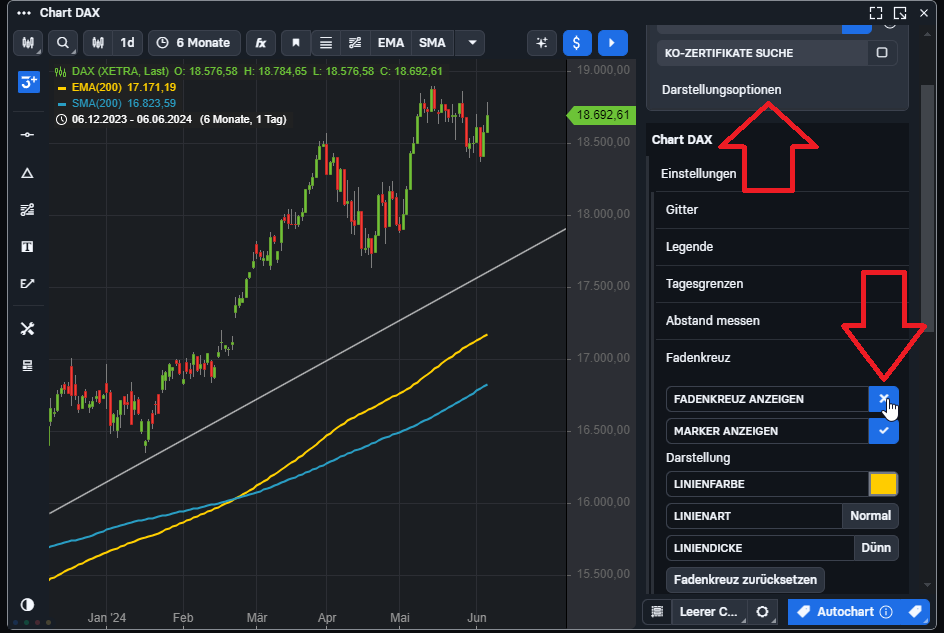Viewport: 944px width, 633px height.
Task: Click Fadenkreuz zurücksetzen button
Action: (744, 579)
